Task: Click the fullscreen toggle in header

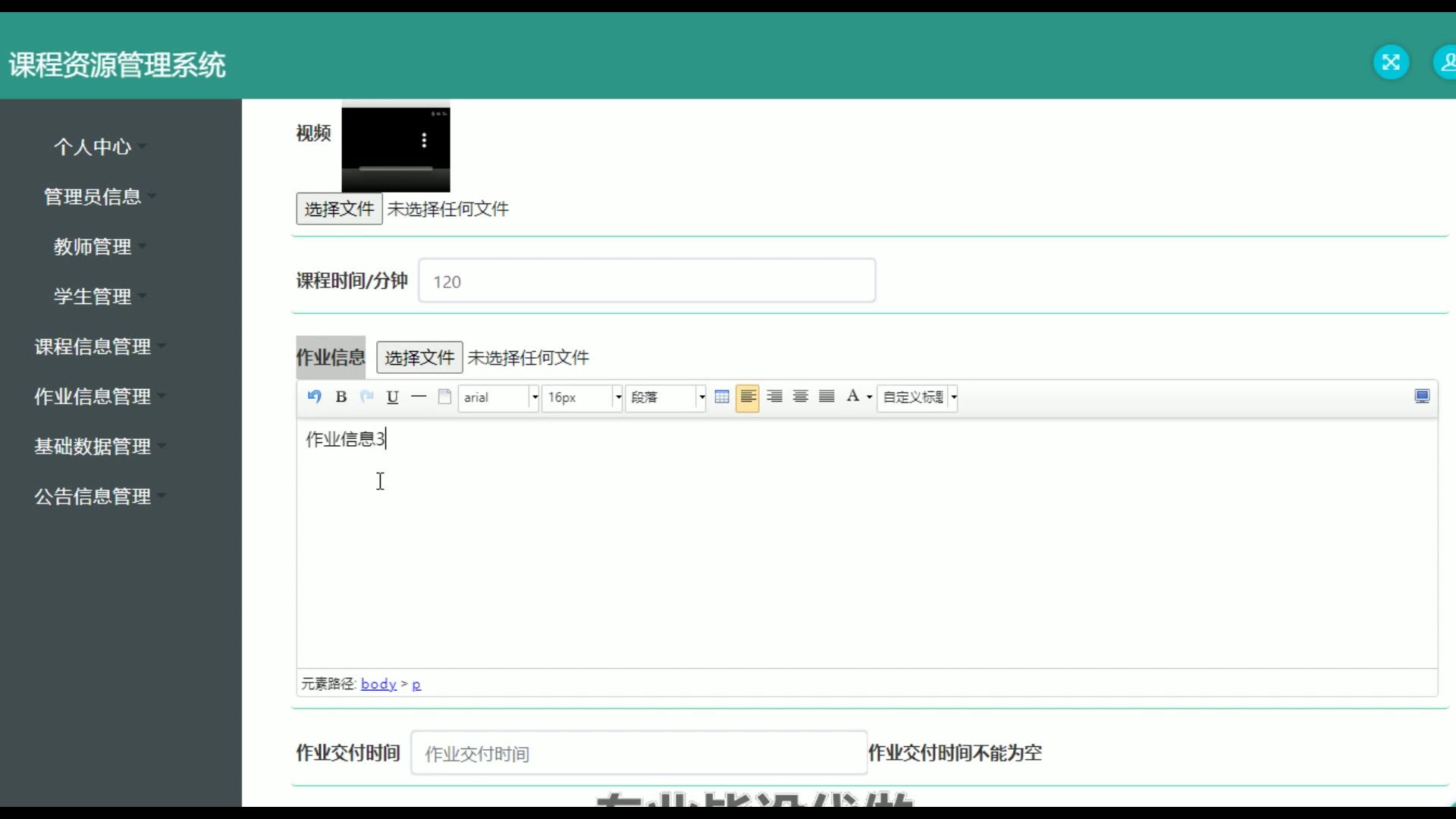Action: pyautogui.click(x=1391, y=62)
